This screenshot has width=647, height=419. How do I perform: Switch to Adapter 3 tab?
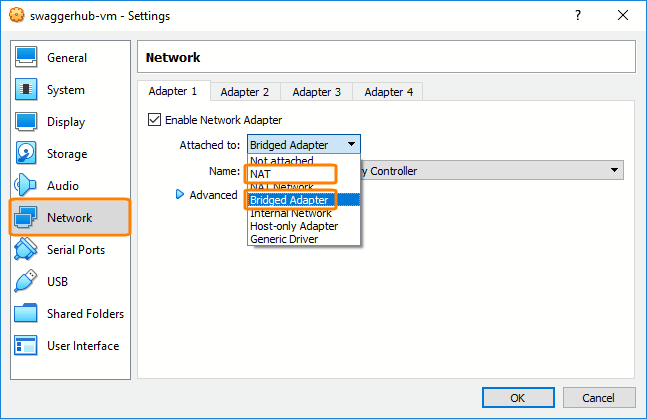tap(316, 92)
